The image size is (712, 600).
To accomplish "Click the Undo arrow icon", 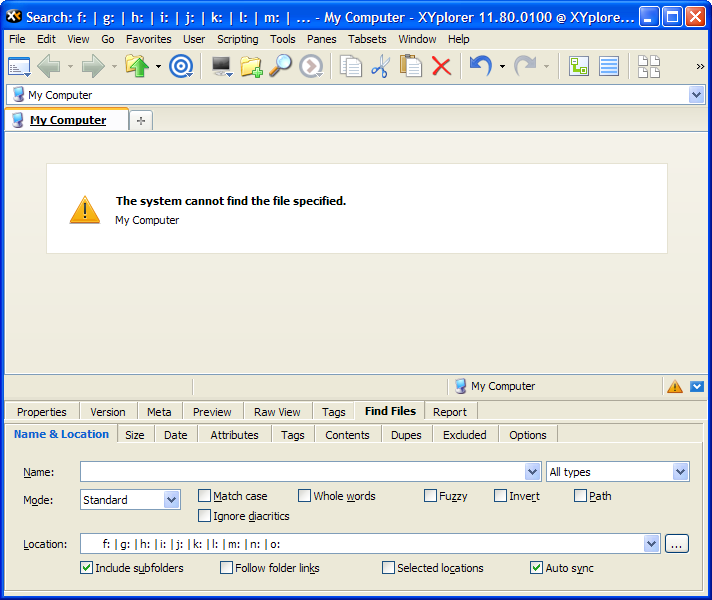I will tap(481, 67).
